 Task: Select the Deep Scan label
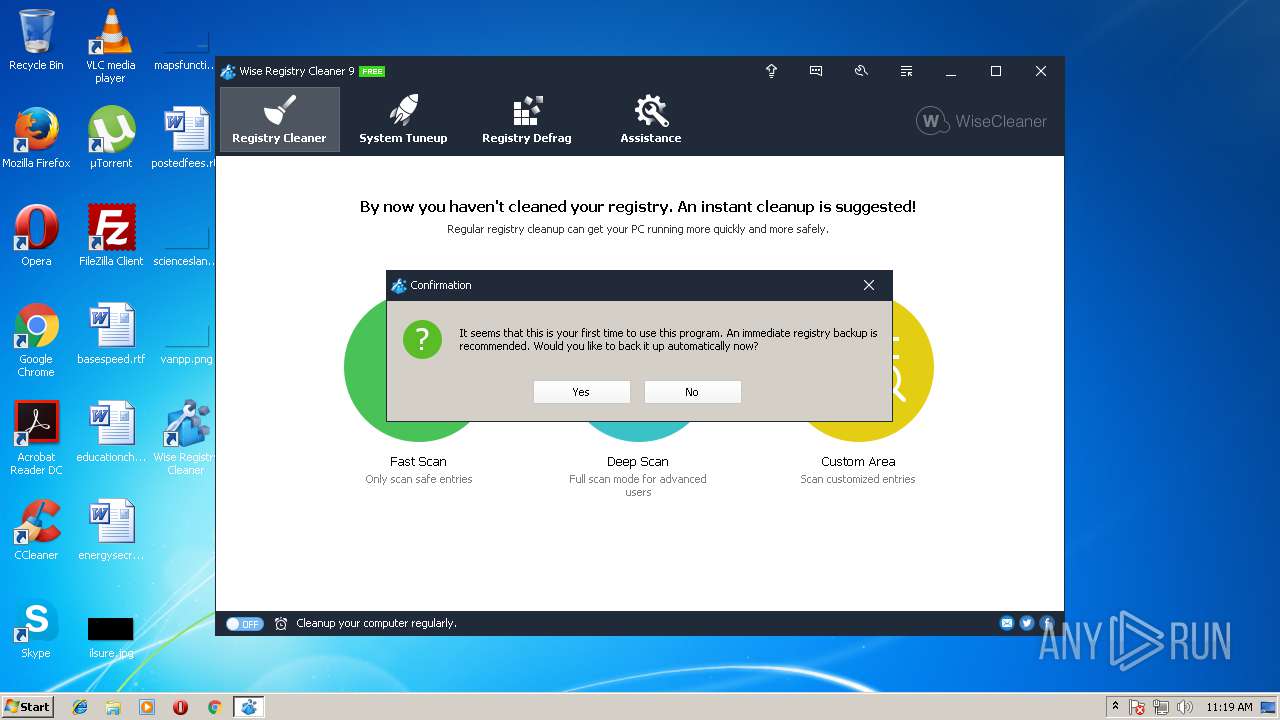[638, 461]
